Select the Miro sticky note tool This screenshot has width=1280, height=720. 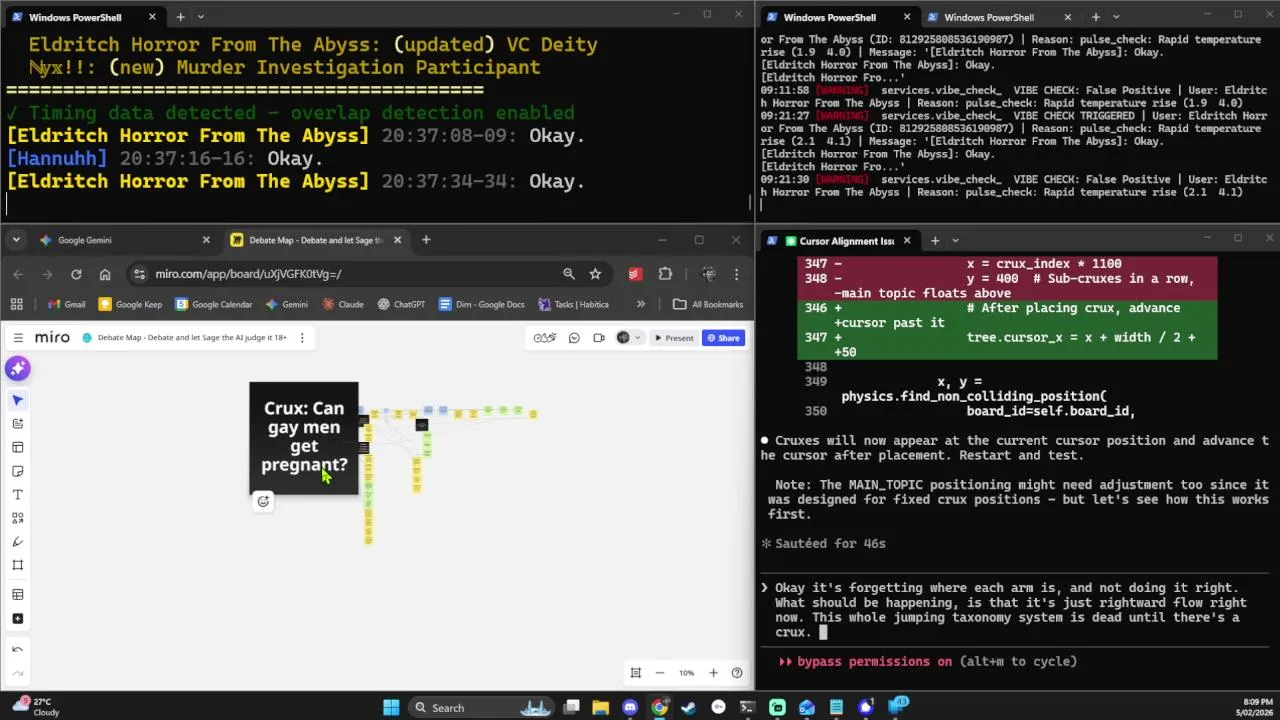pos(17,471)
